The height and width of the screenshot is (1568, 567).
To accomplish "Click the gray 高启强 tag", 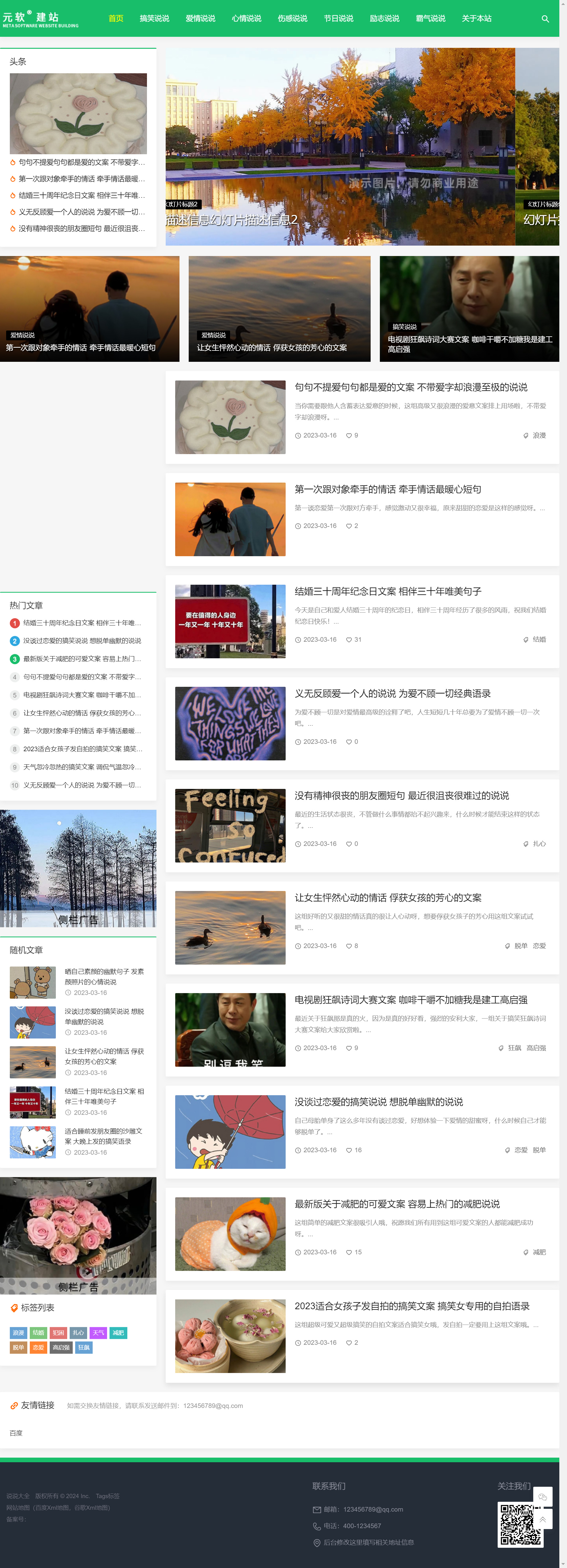I will tap(61, 1348).
